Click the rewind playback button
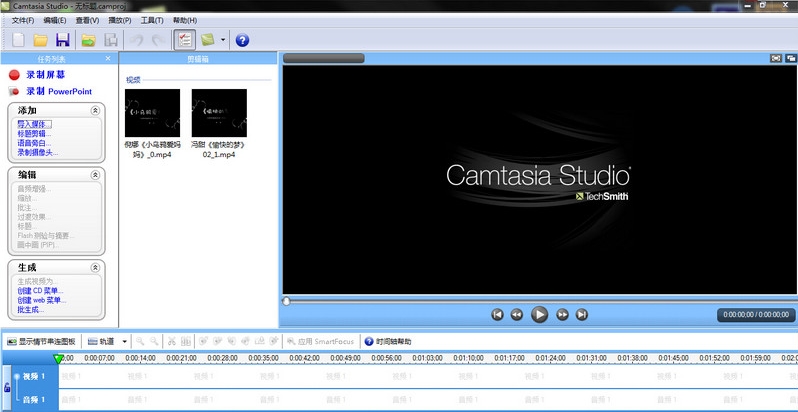798x412 pixels. (517, 315)
